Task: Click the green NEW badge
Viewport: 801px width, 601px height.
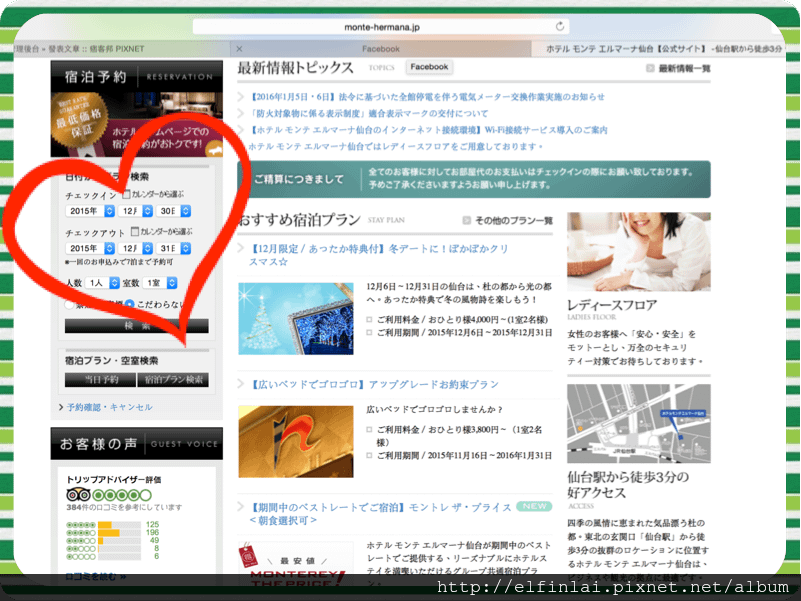Action: coord(534,506)
